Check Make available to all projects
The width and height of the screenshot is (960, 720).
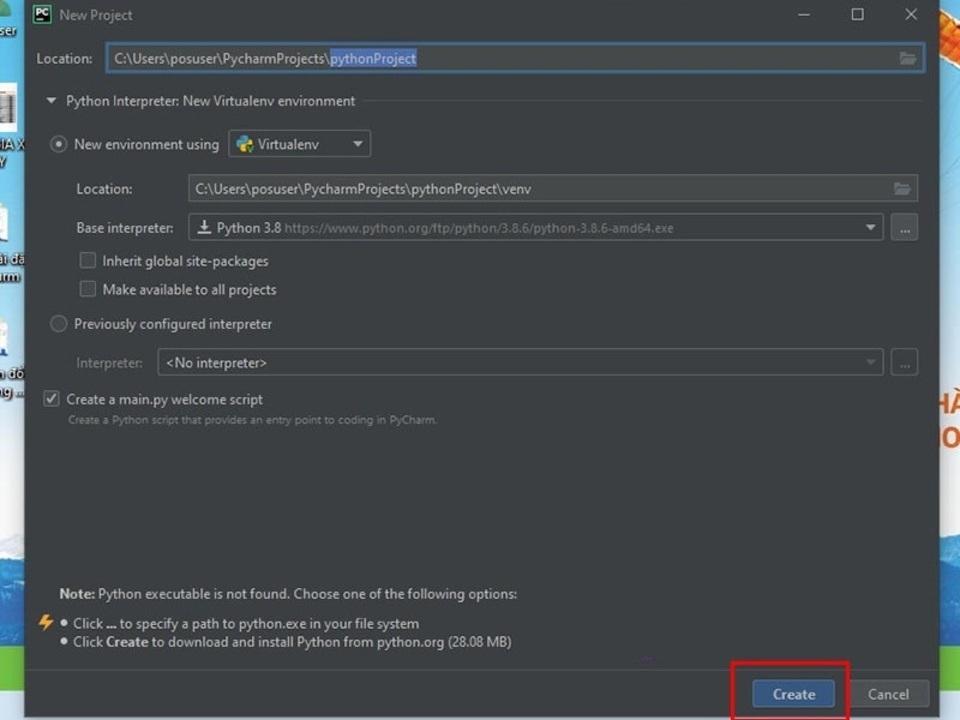click(87, 289)
